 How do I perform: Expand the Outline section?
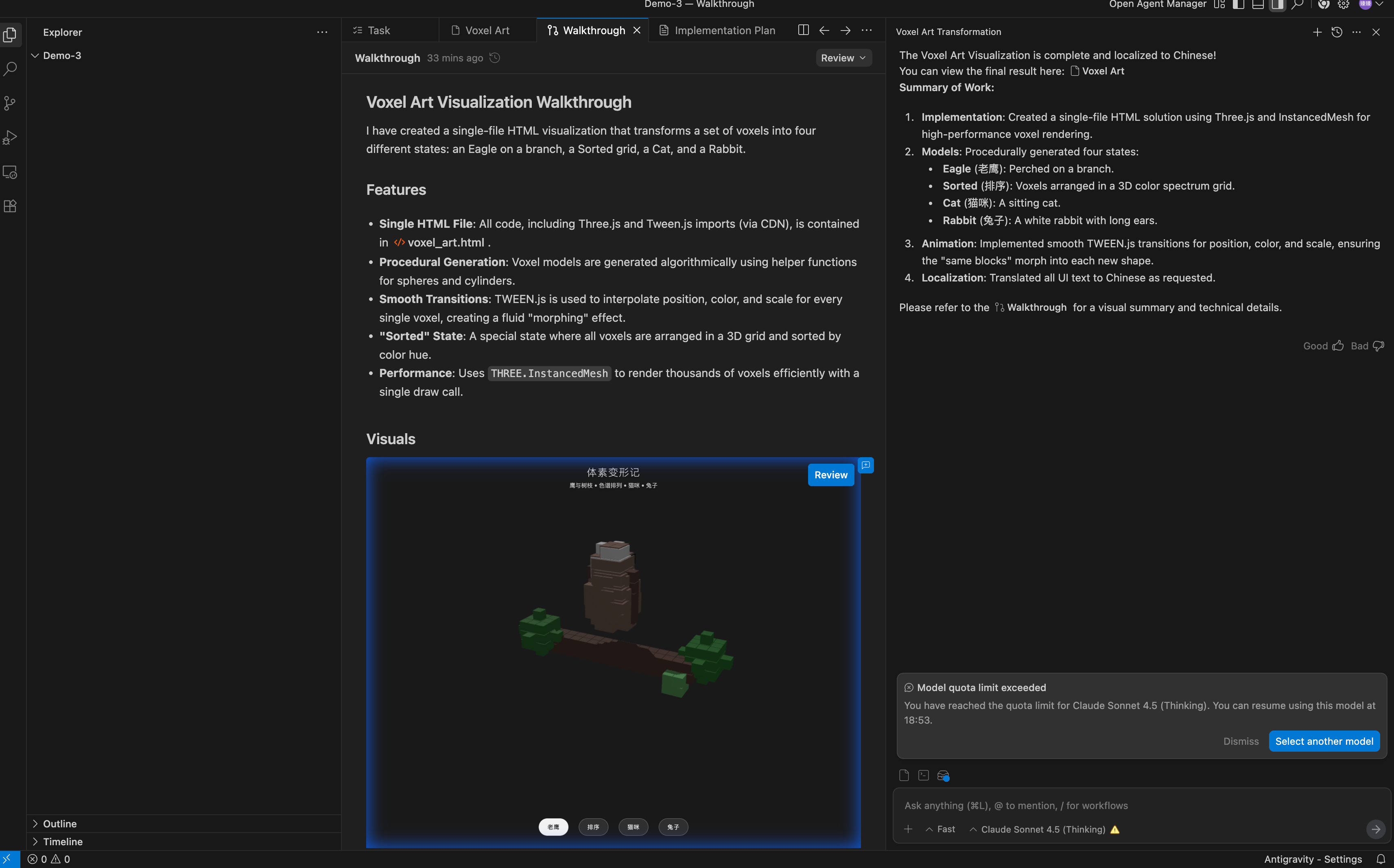[x=60, y=823]
